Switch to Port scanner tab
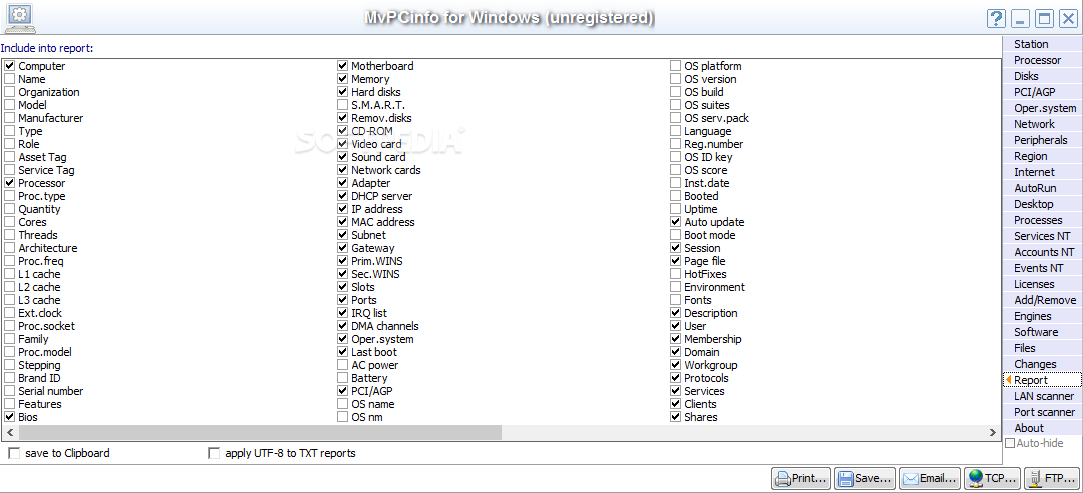The width and height of the screenshot is (1083, 493). (x=1042, y=412)
